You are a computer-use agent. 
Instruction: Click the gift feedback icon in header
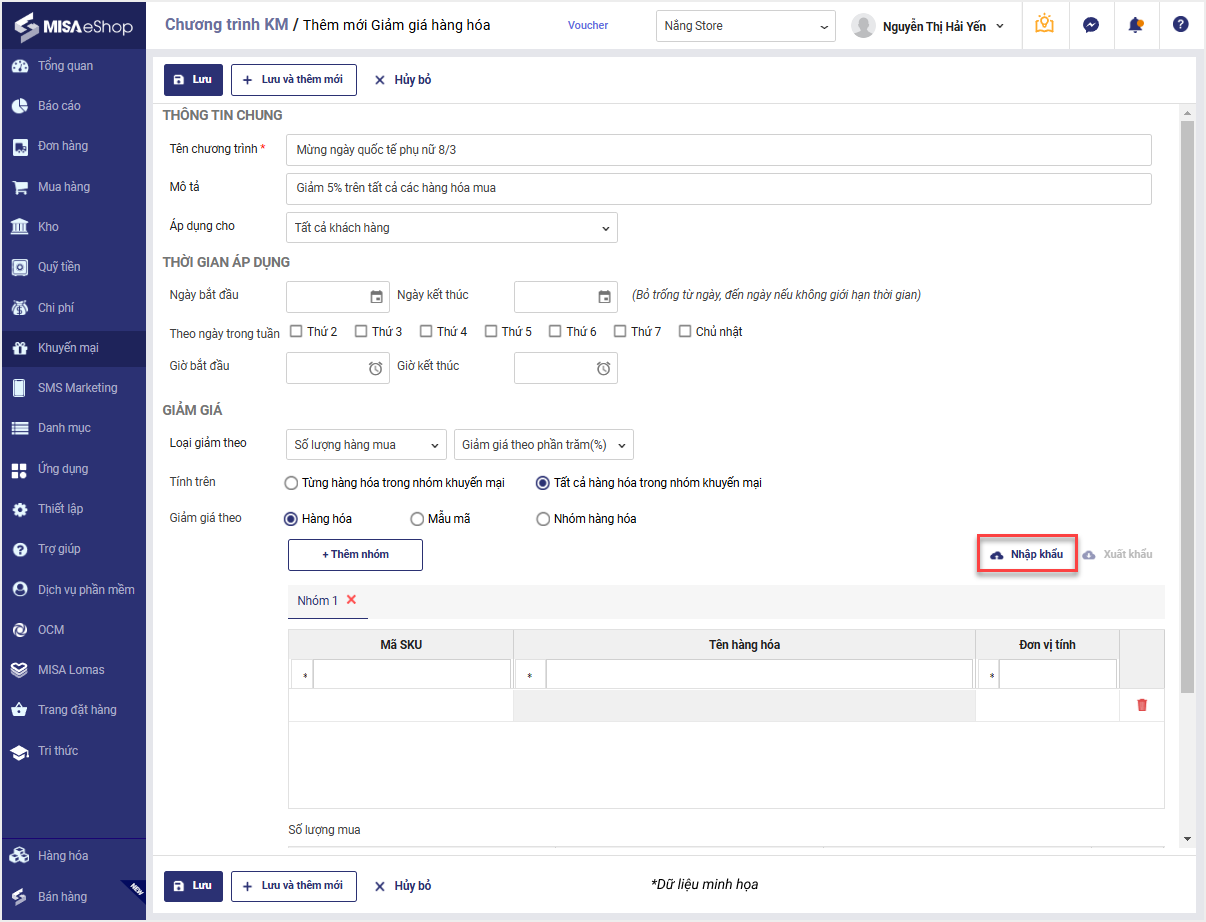coord(1045,25)
